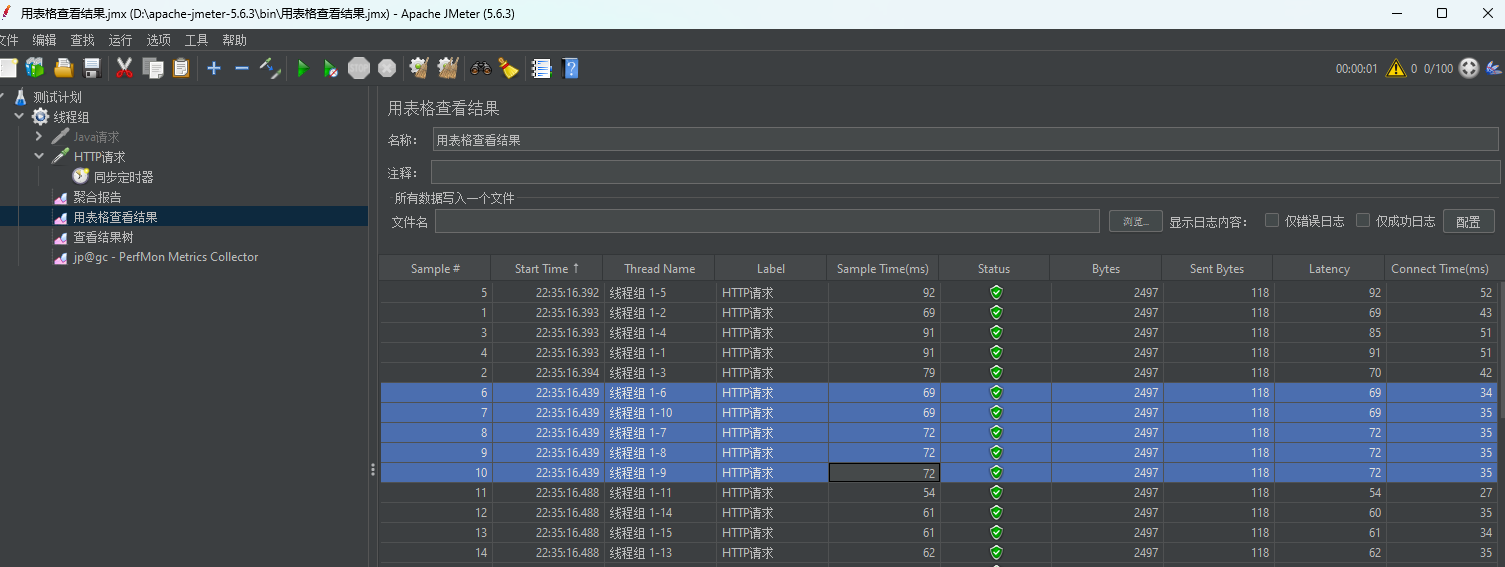This screenshot has width=1505, height=567.
Task: Click the New test plan icon
Action: [8, 68]
